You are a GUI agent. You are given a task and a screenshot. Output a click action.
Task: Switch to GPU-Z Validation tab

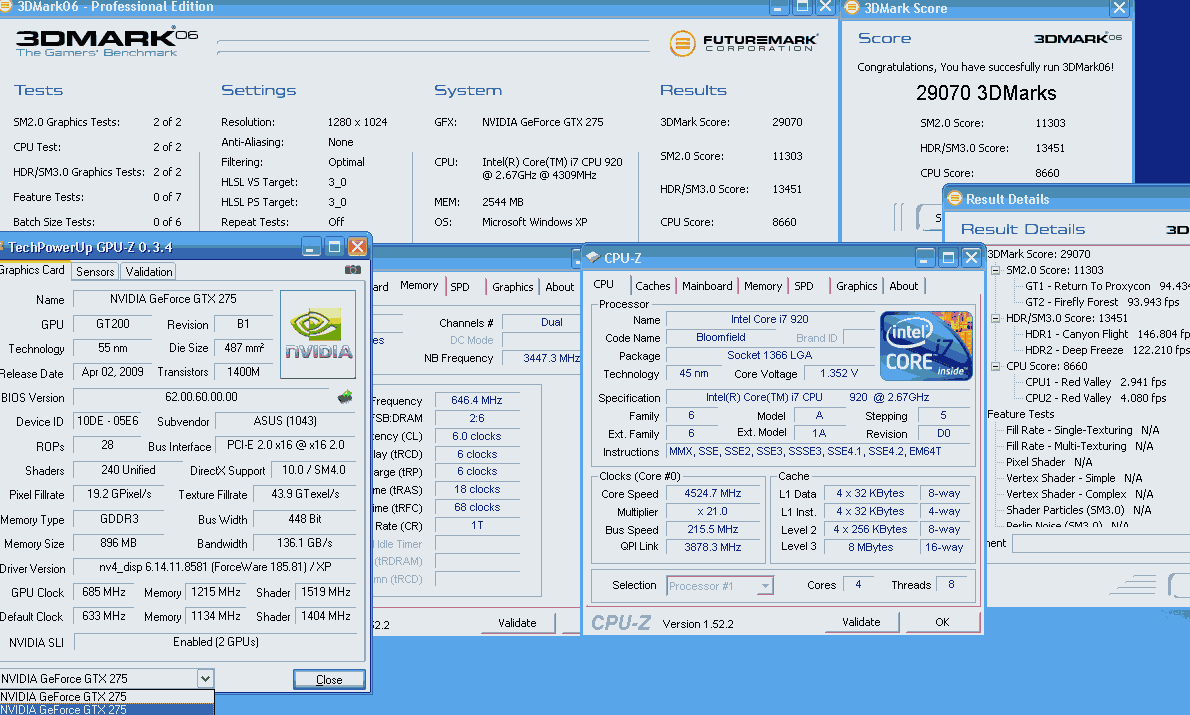point(149,272)
